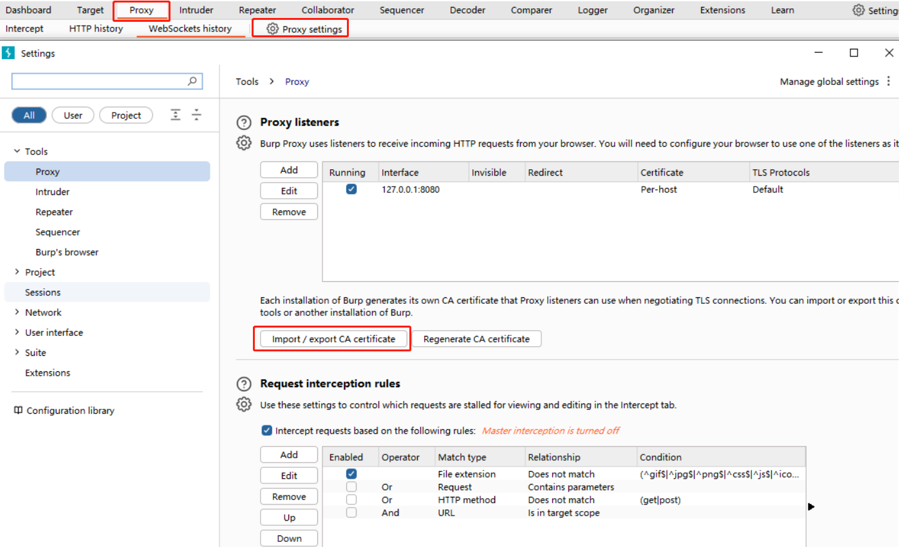Expand the Project tree section
This screenshot has height=547, width=899.
(17, 272)
